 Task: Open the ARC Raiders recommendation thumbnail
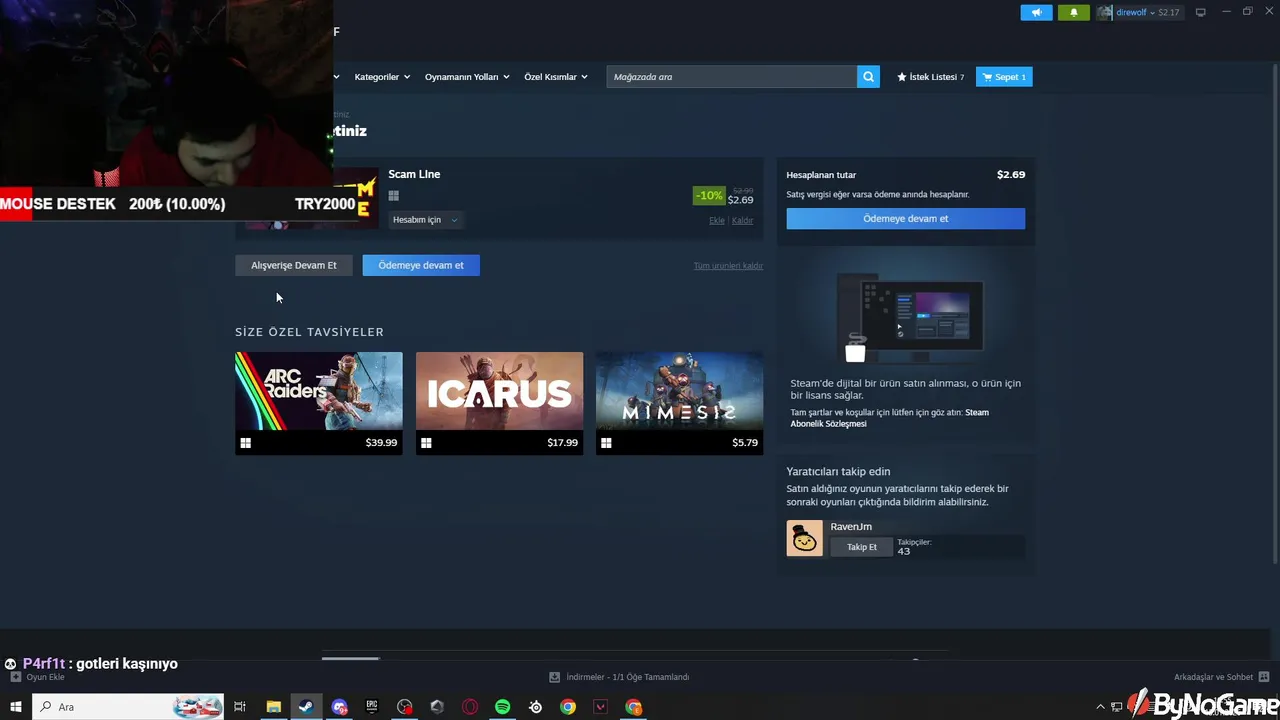tap(319, 391)
